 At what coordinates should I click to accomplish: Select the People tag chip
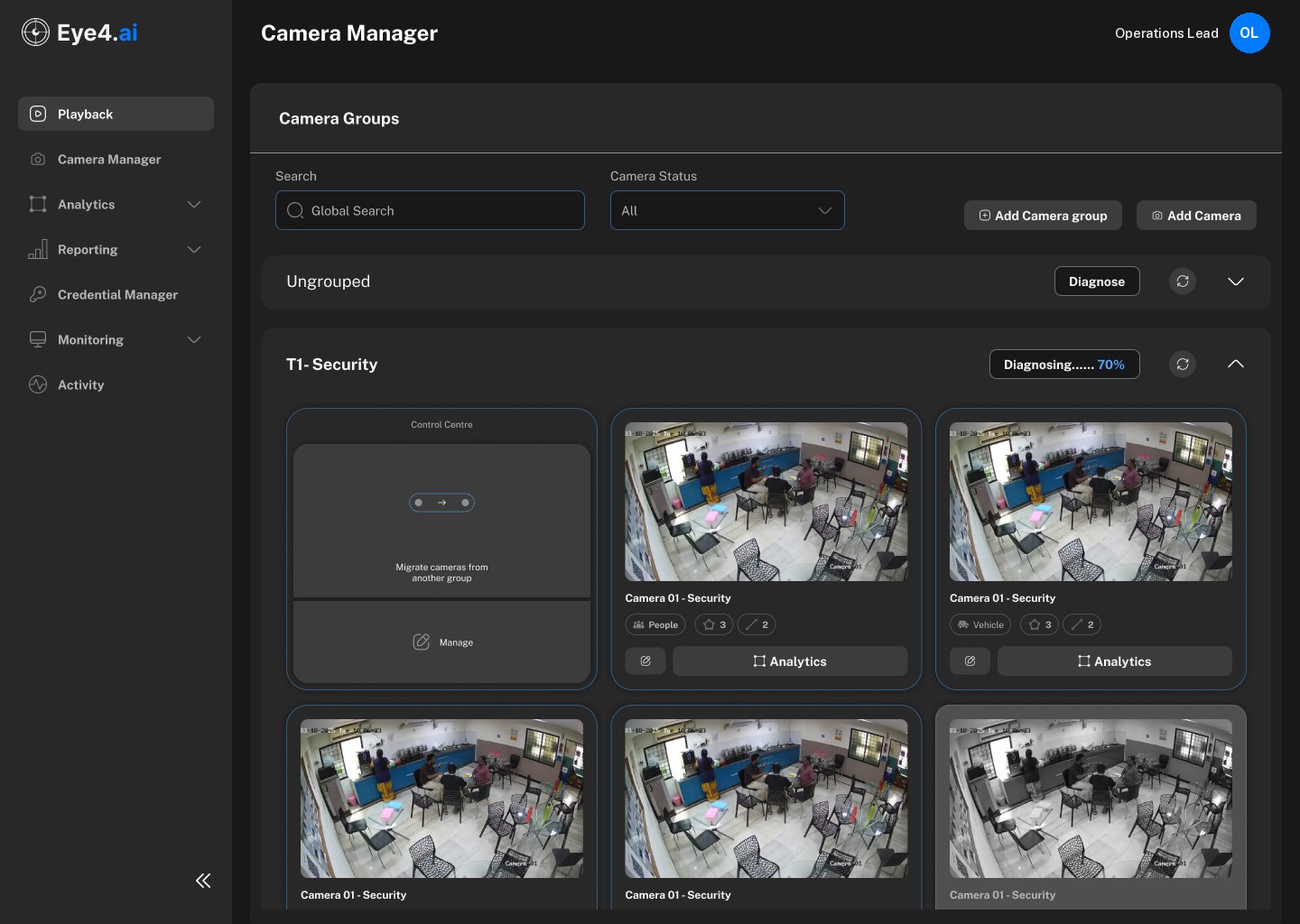click(655, 624)
